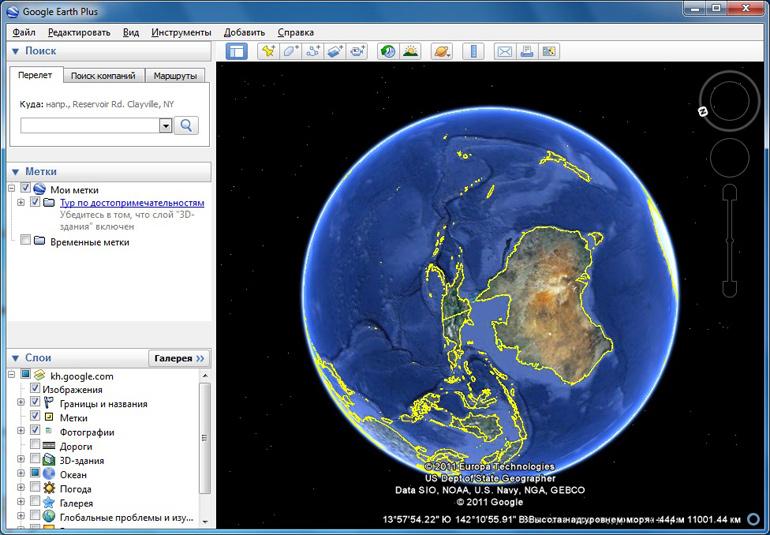Click the layers list scrollbar down arrow
This screenshot has width=770, height=535.
click(205, 522)
